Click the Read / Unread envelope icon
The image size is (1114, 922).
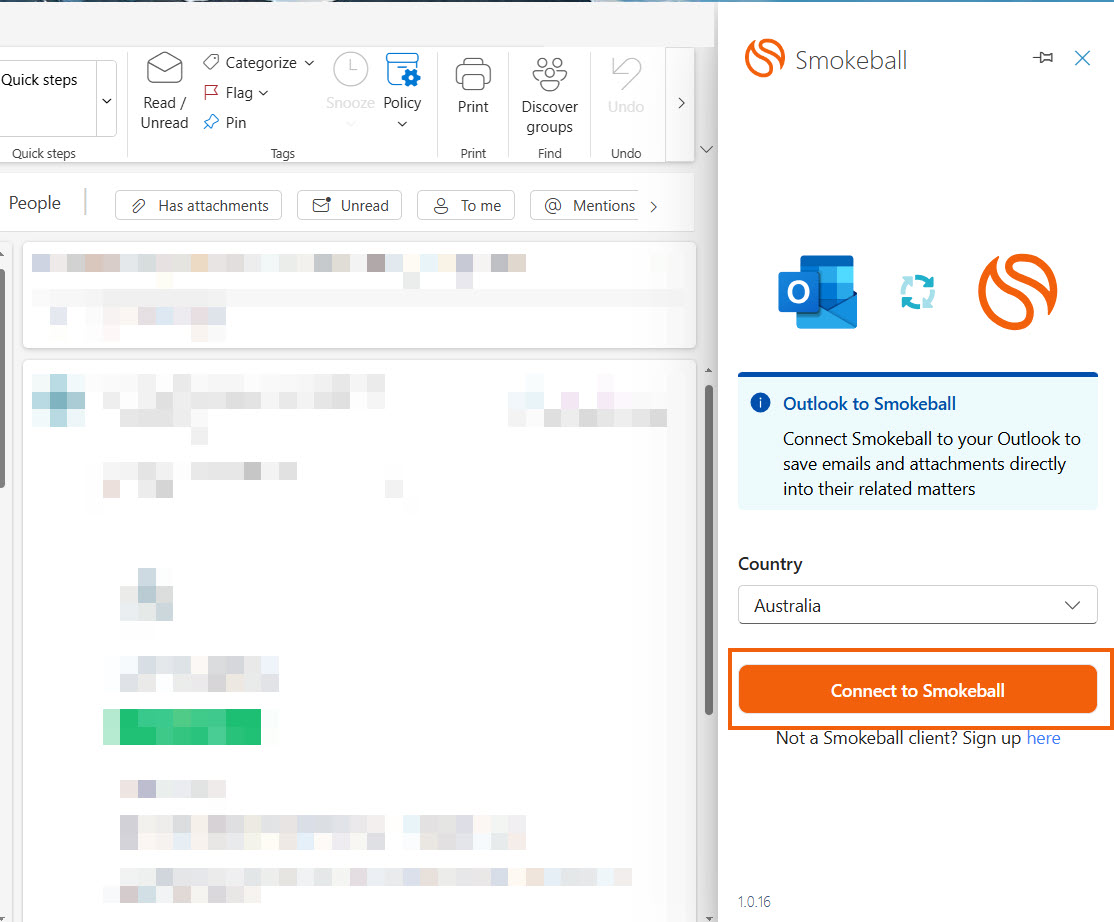[x=165, y=70]
